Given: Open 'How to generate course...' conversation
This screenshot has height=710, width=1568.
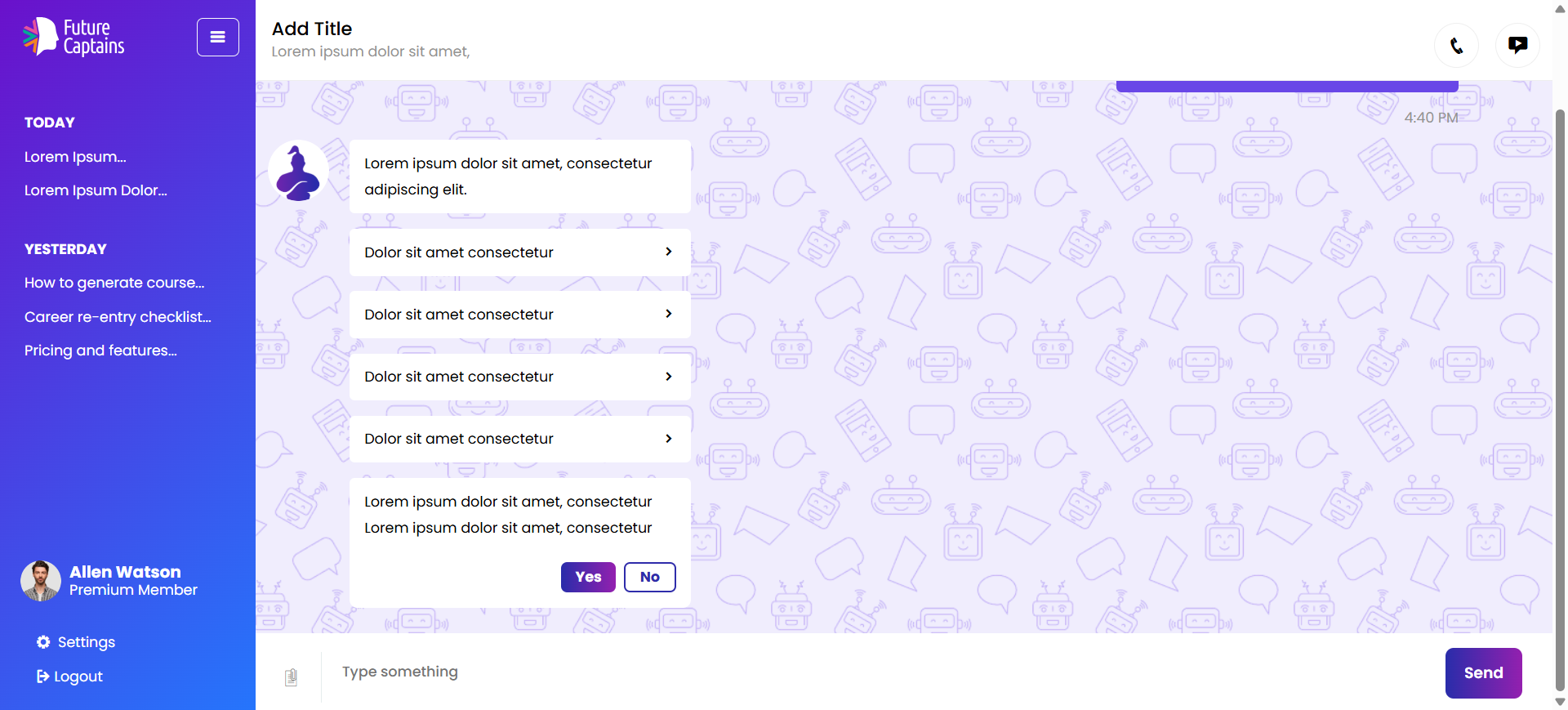Looking at the screenshot, I should [x=114, y=283].
